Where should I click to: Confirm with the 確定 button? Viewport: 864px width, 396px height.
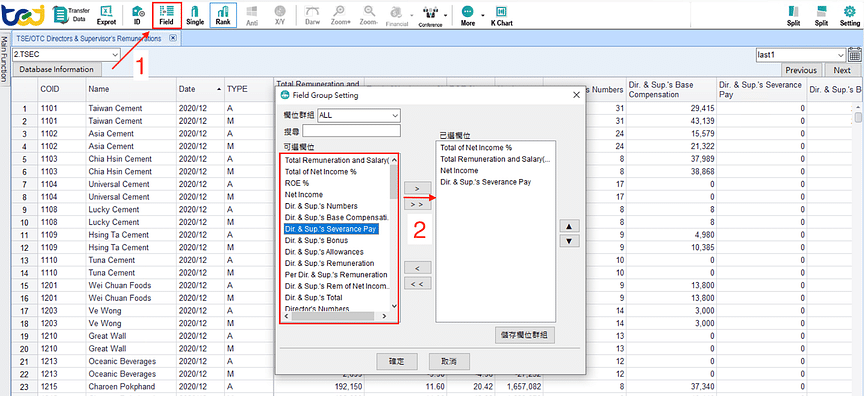tap(397, 362)
